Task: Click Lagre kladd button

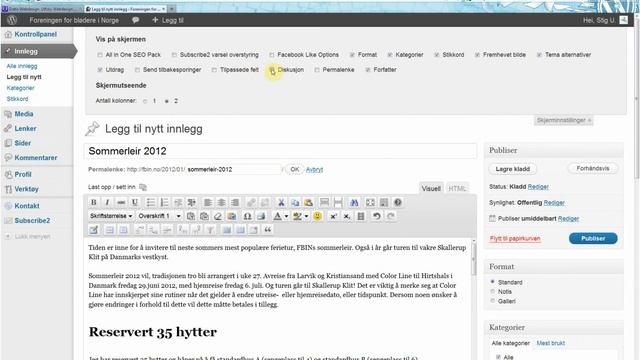Action: pos(513,169)
